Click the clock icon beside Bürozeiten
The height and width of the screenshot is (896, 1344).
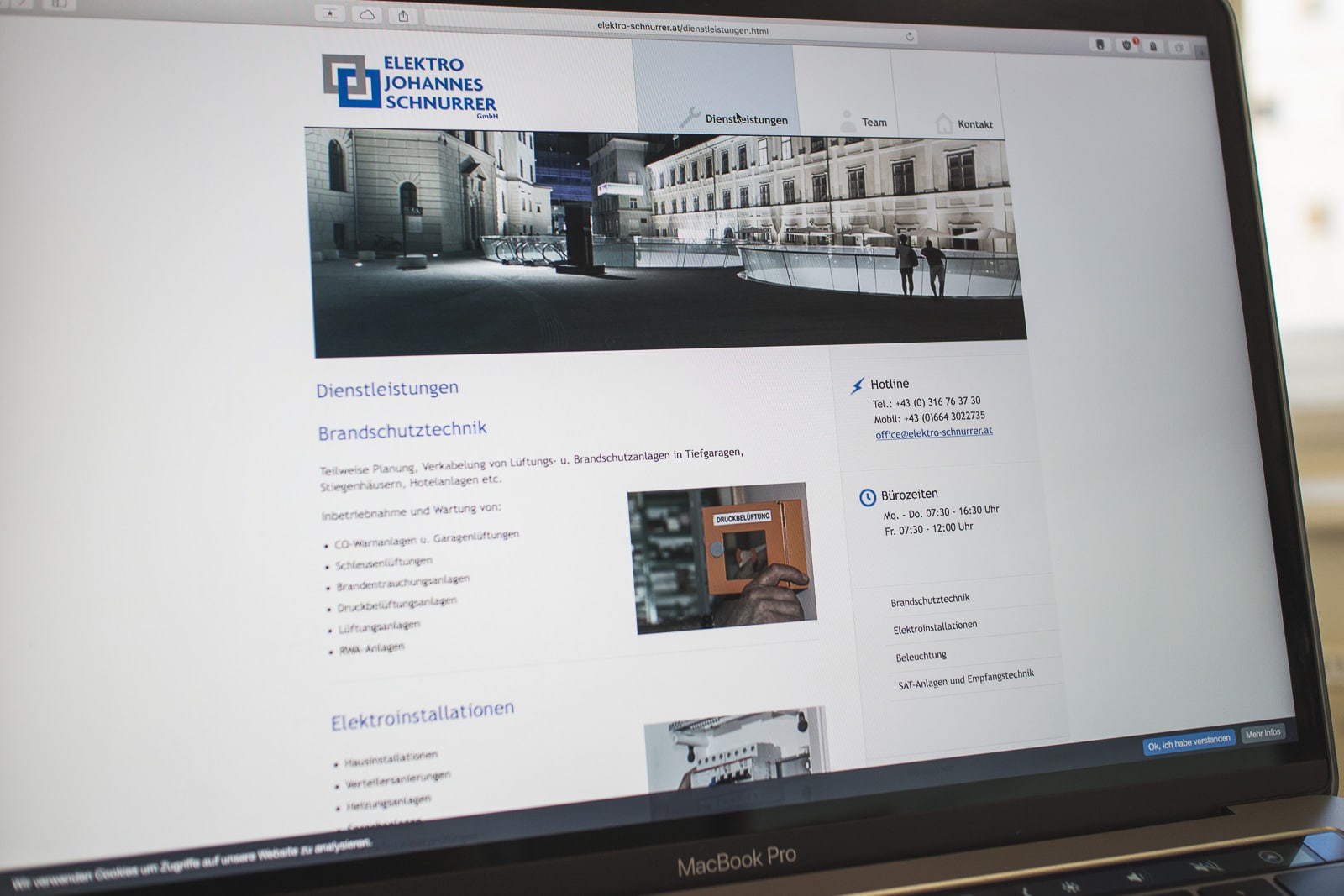[868, 497]
